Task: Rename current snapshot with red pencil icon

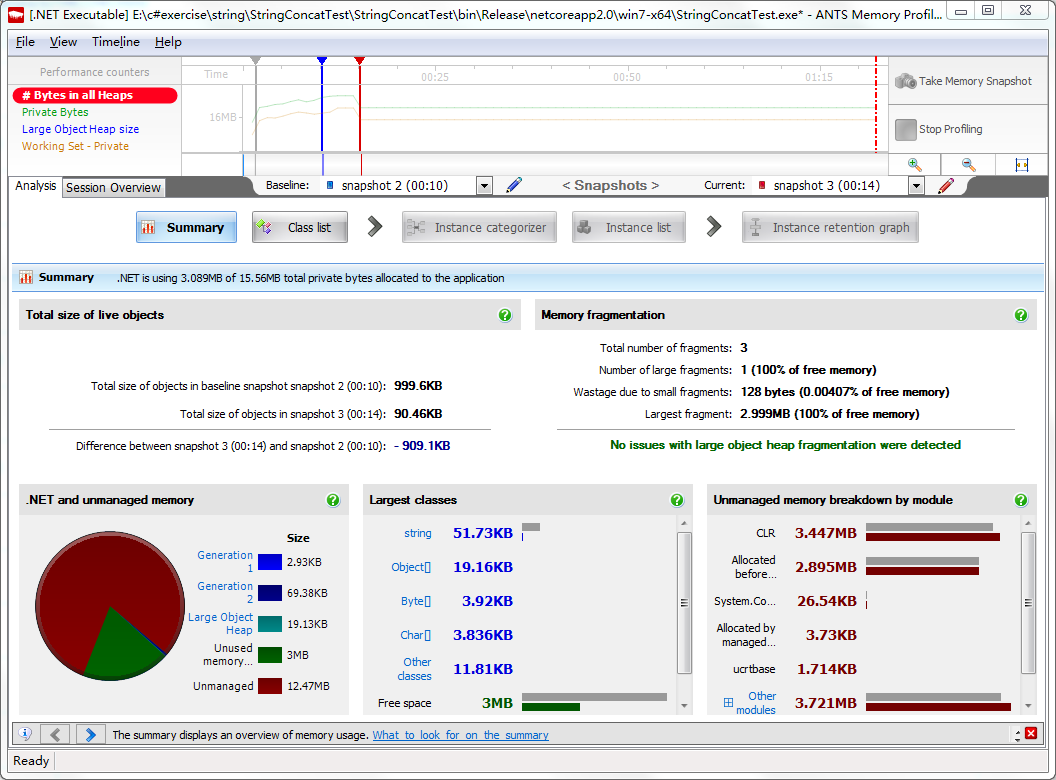Action: (946, 185)
